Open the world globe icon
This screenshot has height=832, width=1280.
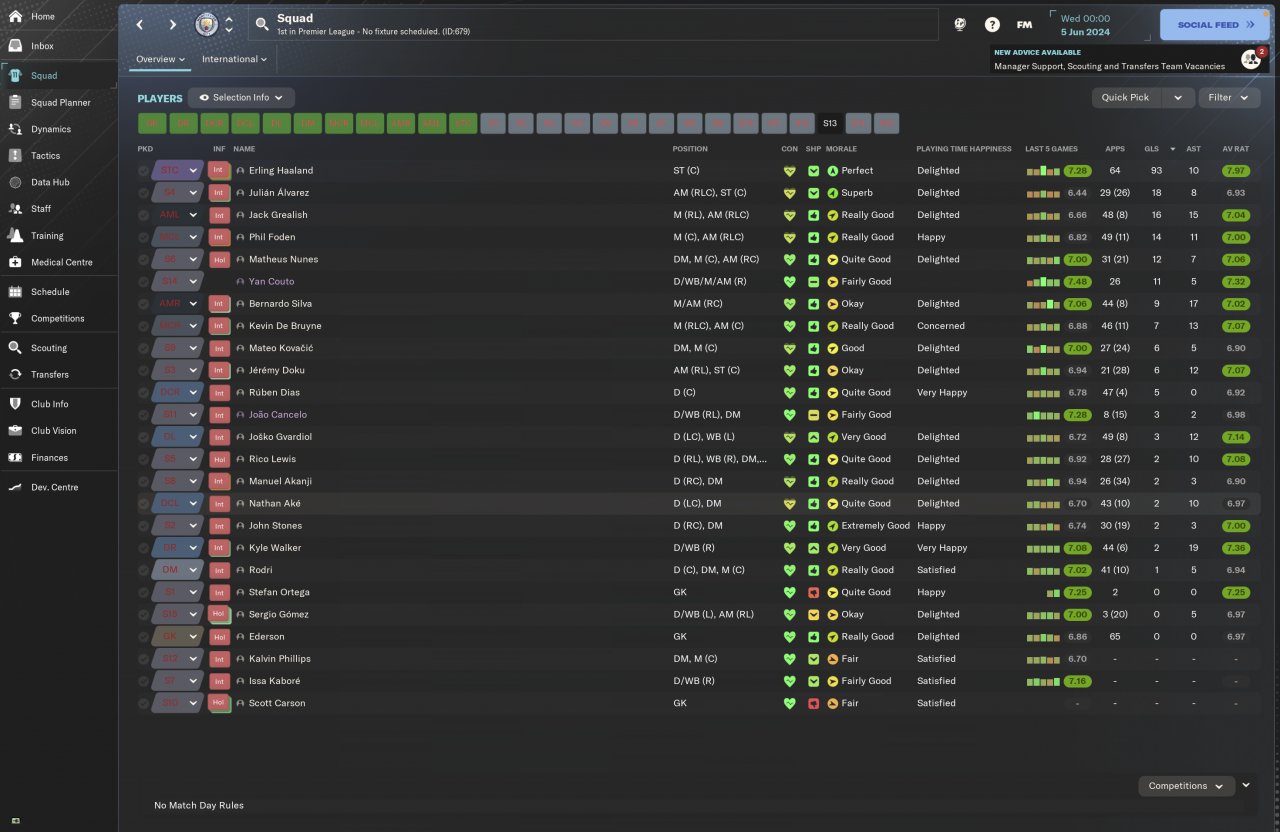point(960,24)
